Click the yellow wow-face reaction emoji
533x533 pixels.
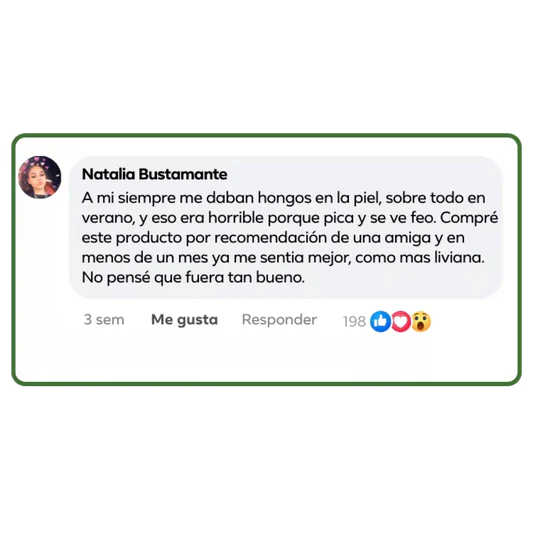point(421,321)
